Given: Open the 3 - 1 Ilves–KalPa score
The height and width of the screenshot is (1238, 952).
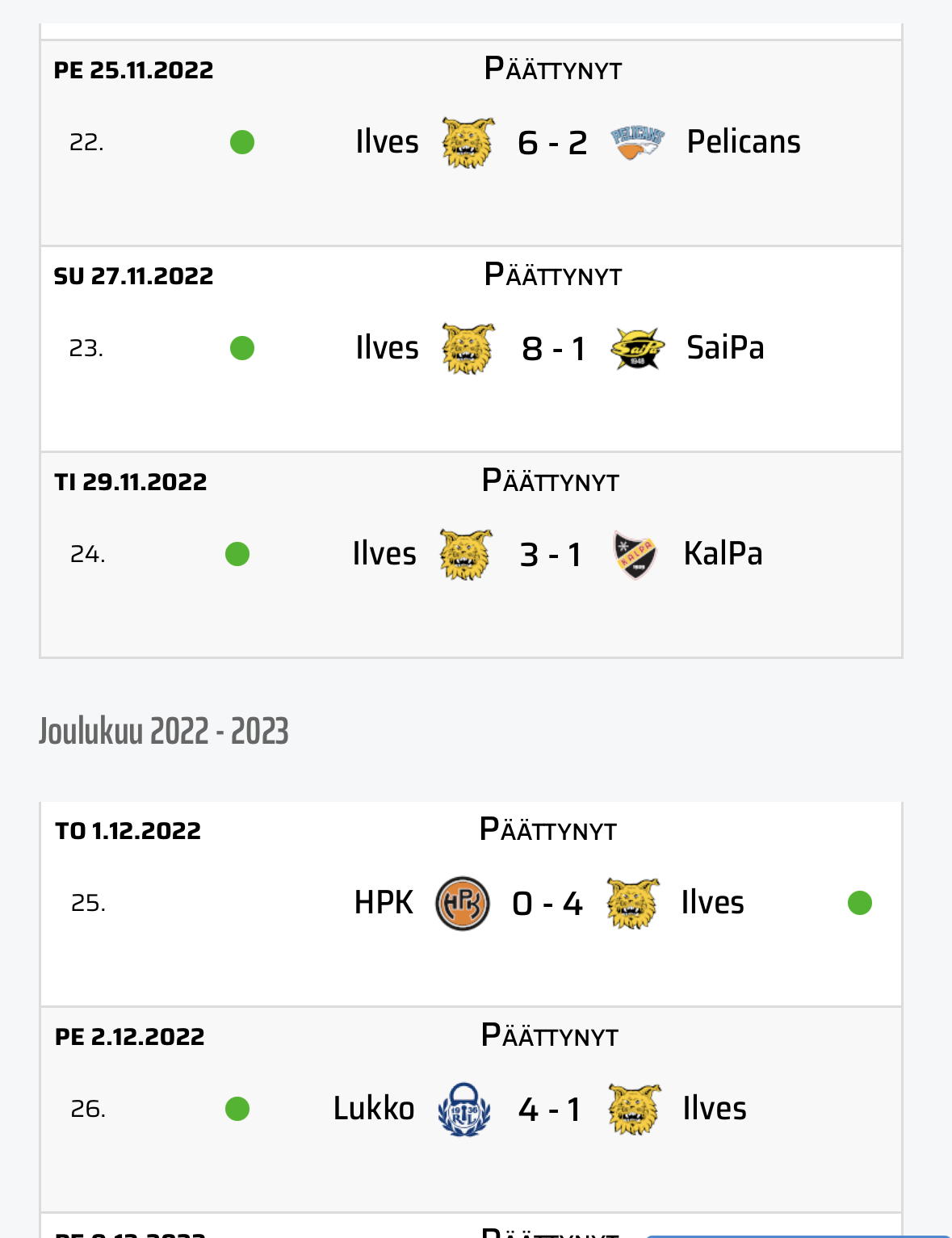Looking at the screenshot, I should pyautogui.click(x=551, y=555).
